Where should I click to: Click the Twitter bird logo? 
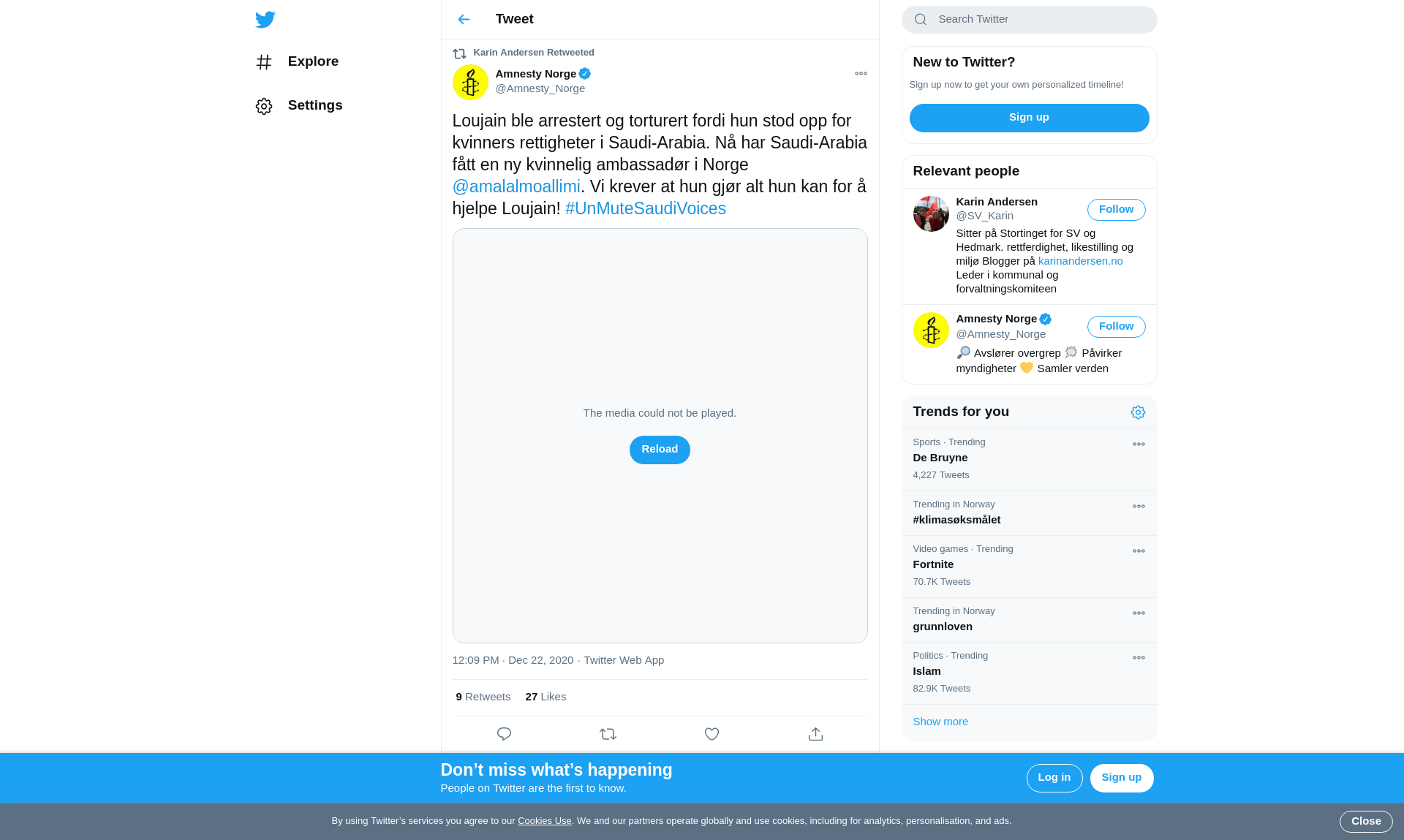tap(265, 19)
